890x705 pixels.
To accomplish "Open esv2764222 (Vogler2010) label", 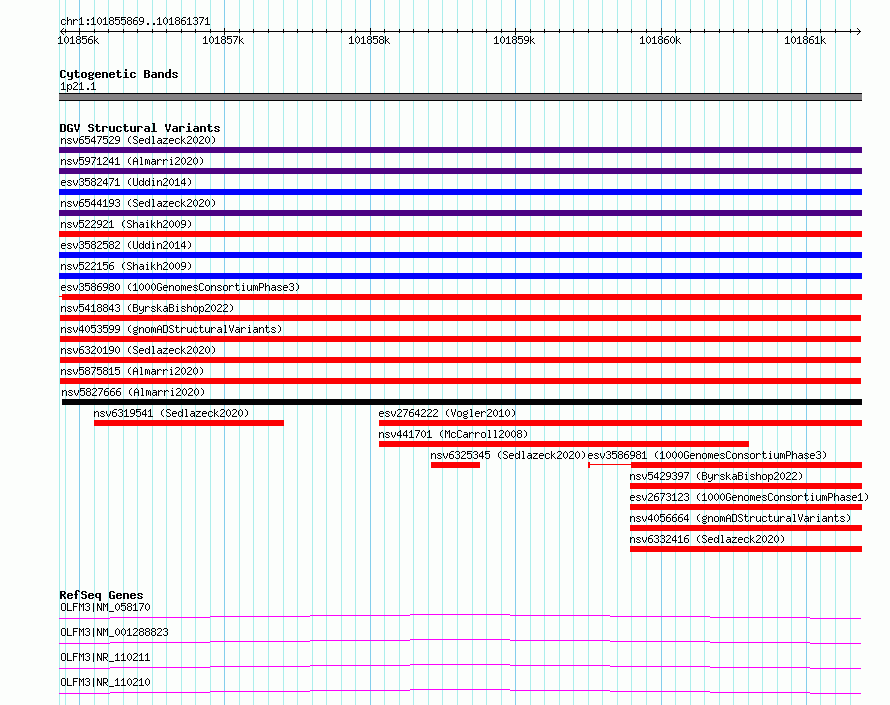I will pyautogui.click(x=447, y=413).
